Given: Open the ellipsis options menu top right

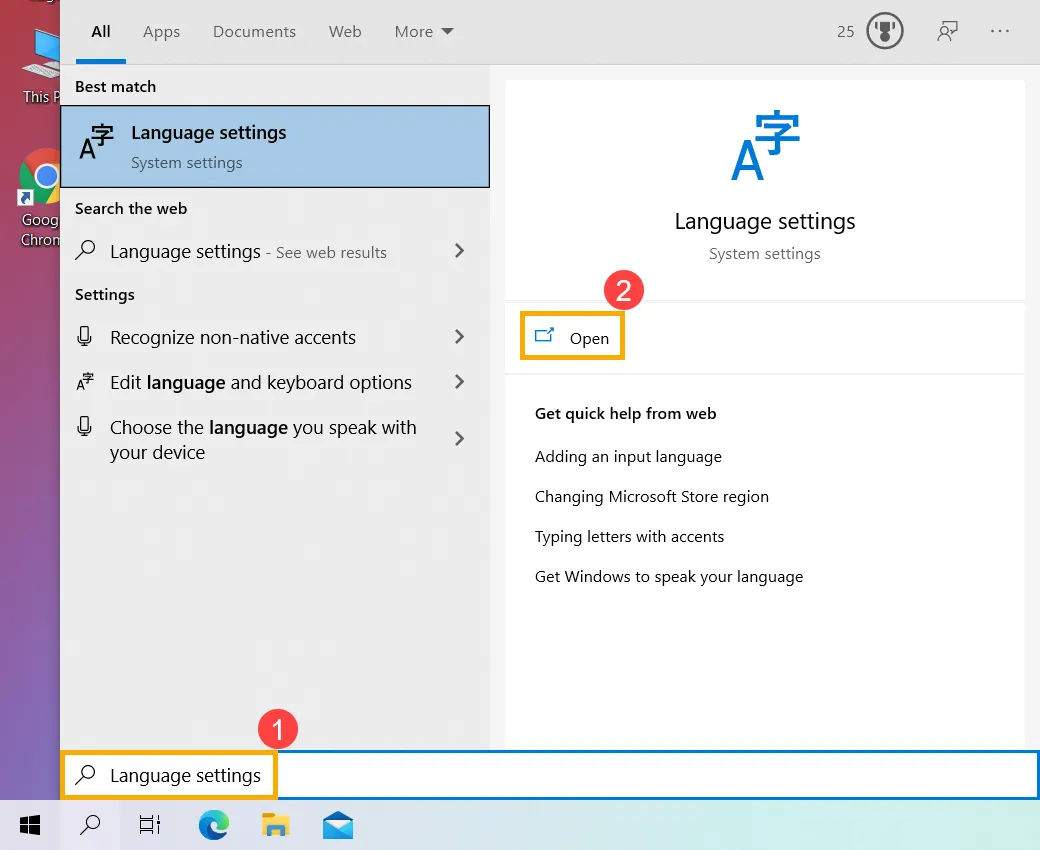Looking at the screenshot, I should pyautogui.click(x=1000, y=31).
